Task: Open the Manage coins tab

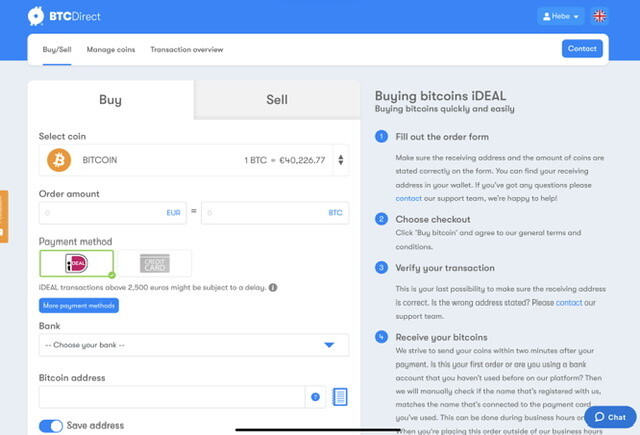Action: pos(111,50)
